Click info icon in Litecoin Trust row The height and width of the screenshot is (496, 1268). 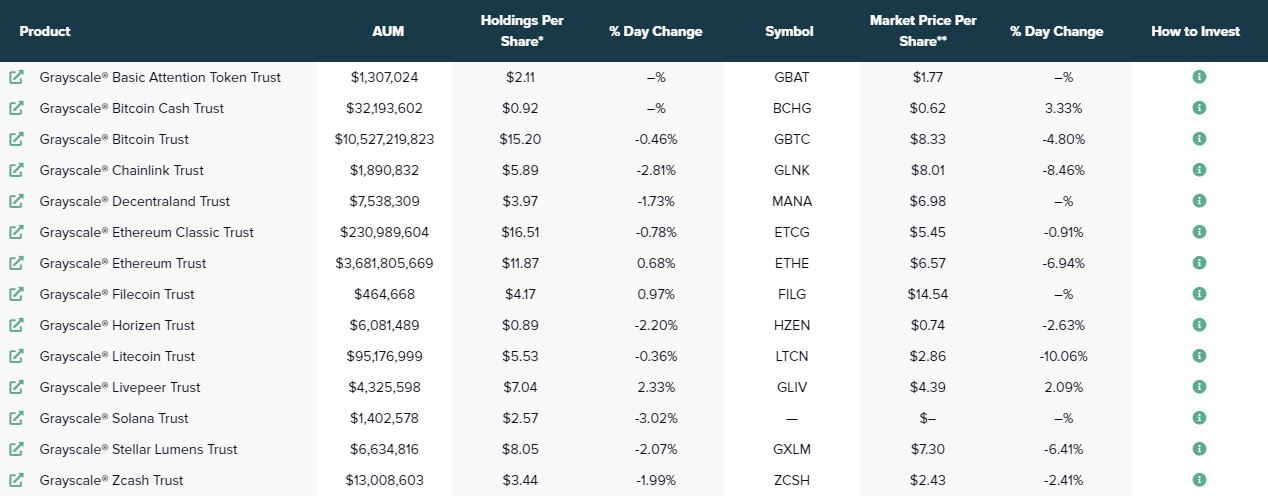pos(1199,356)
